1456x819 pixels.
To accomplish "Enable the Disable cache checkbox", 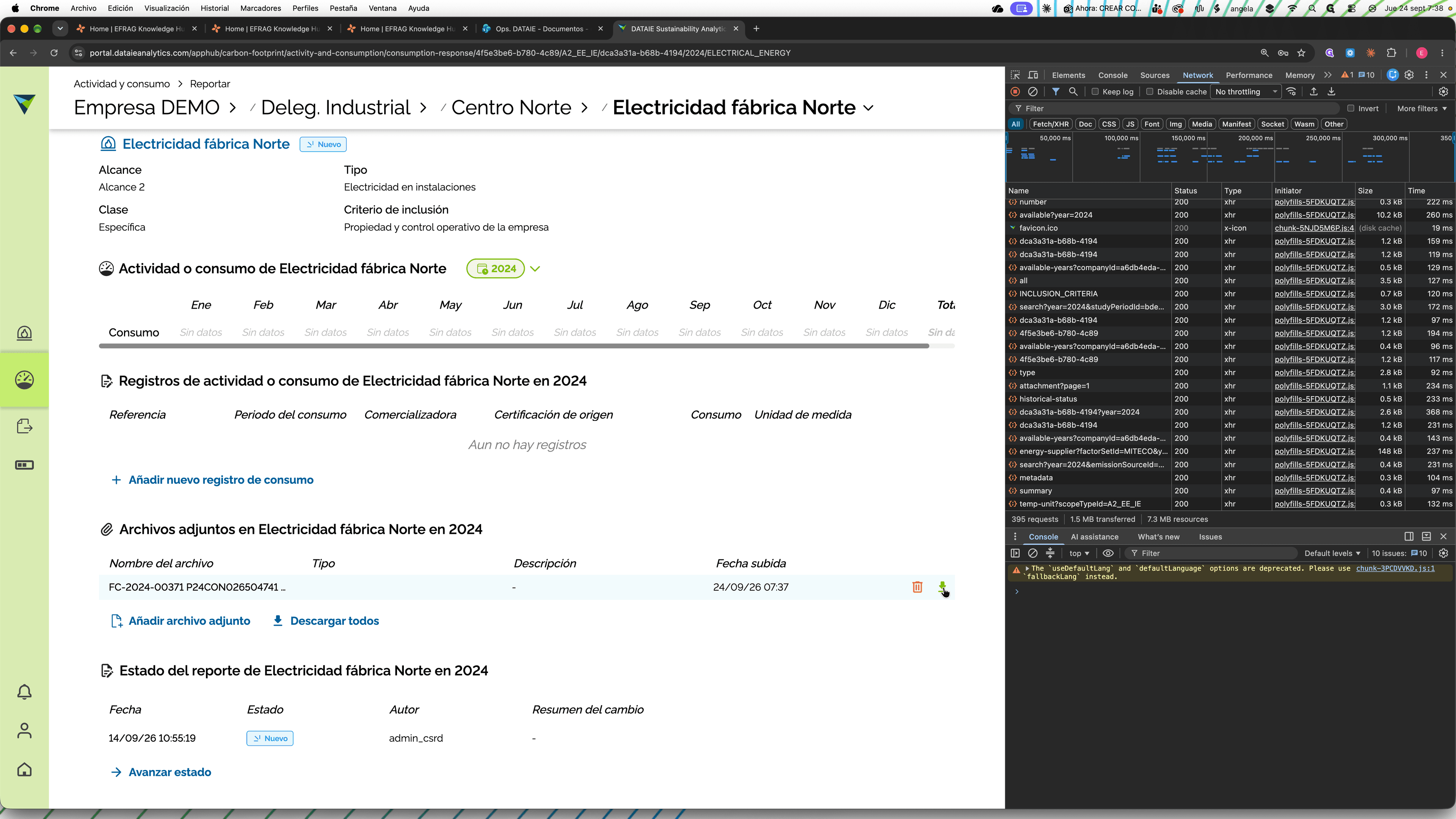I will coord(1149,91).
